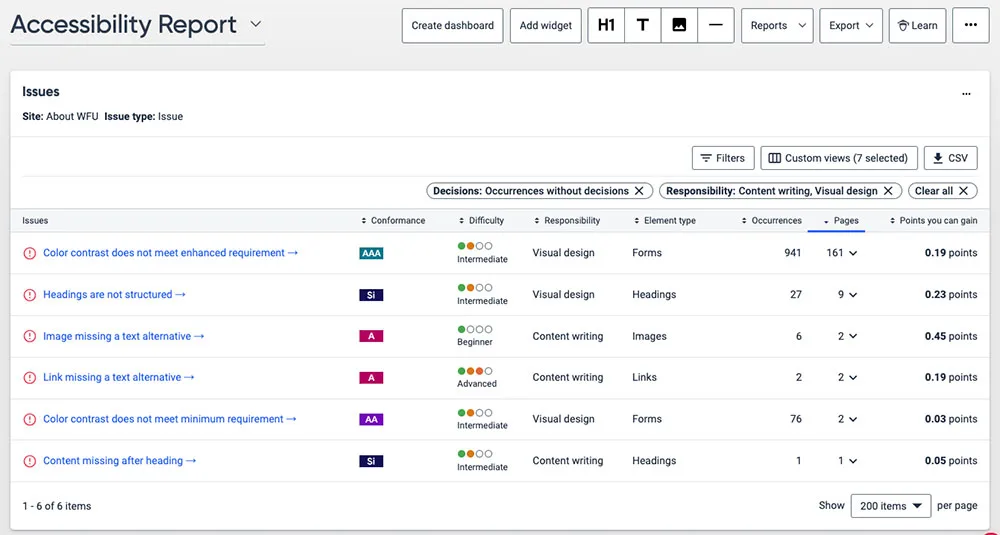Open Headings are not structured issue
Viewport: 1000px width, 535px height.
tap(114, 295)
